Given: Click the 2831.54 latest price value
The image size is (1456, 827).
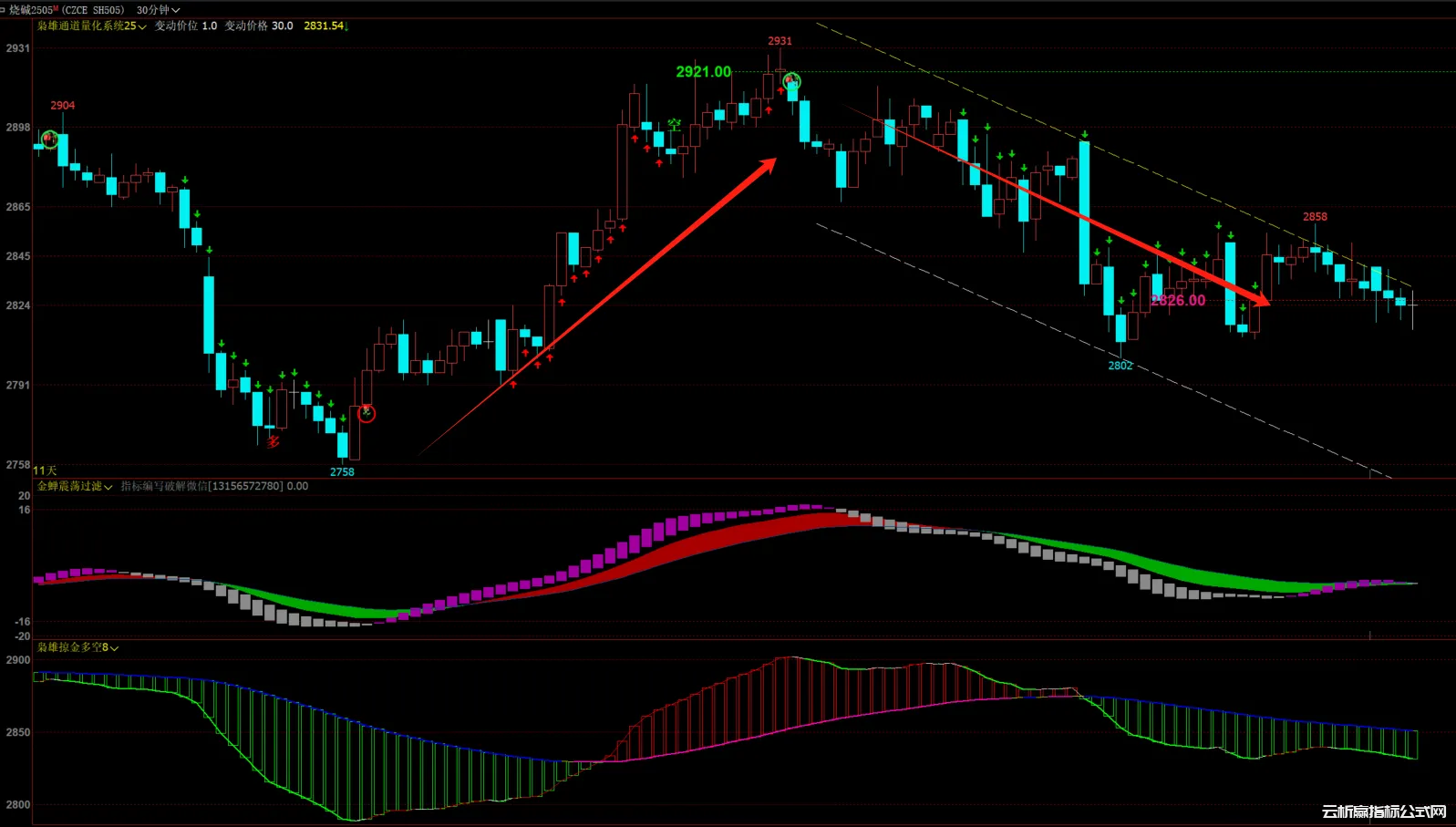Looking at the screenshot, I should point(324,26).
